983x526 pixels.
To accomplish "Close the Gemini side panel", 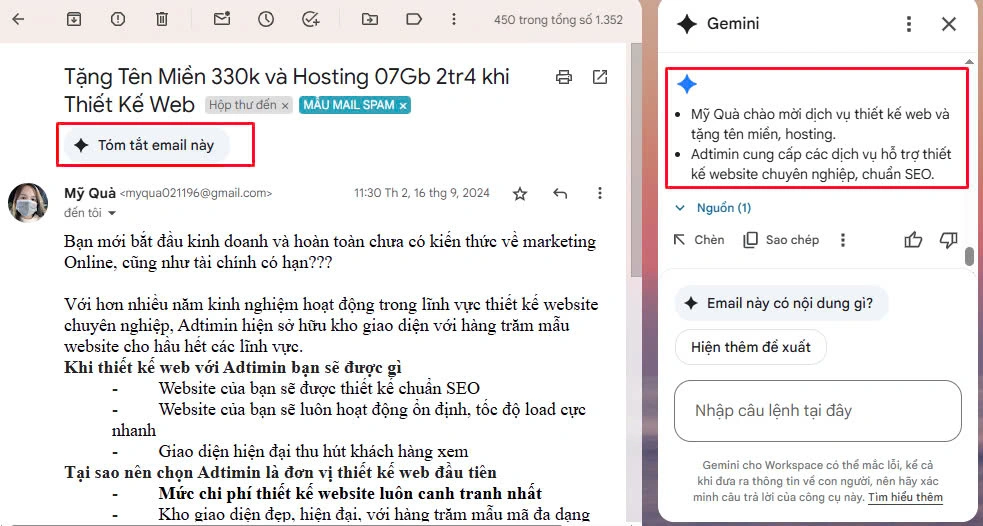I will click(949, 24).
